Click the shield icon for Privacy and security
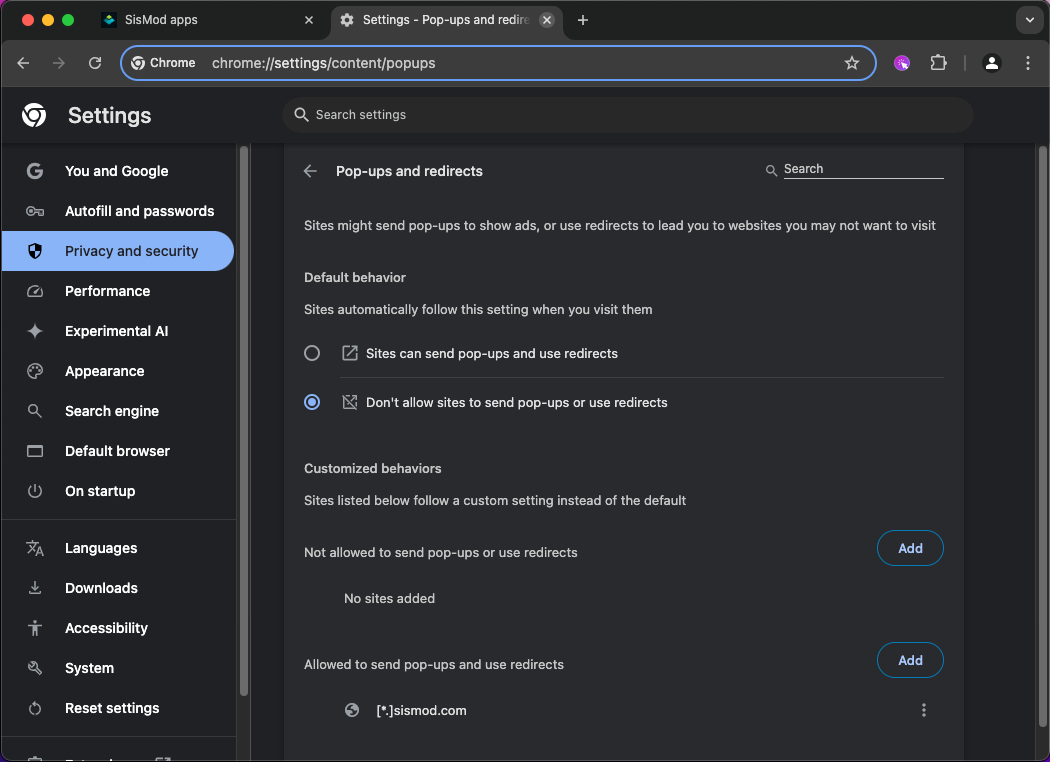 click(x=35, y=251)
